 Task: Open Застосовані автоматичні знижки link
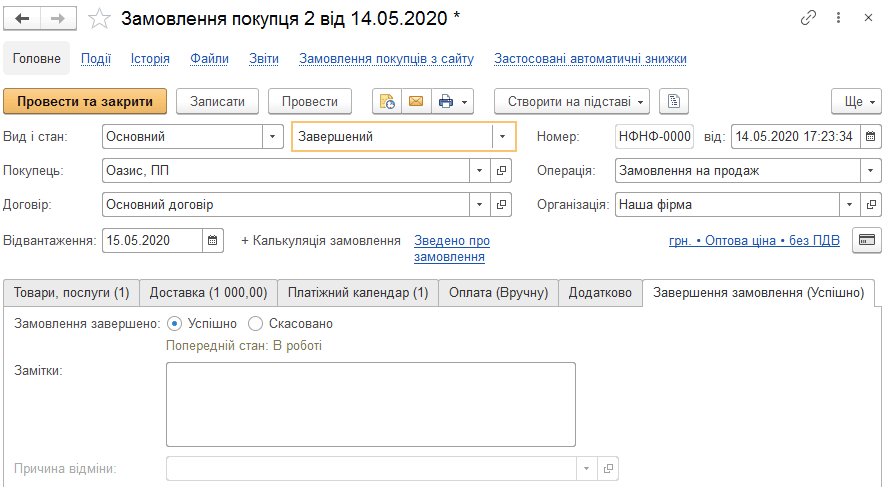tap(590, 59)
